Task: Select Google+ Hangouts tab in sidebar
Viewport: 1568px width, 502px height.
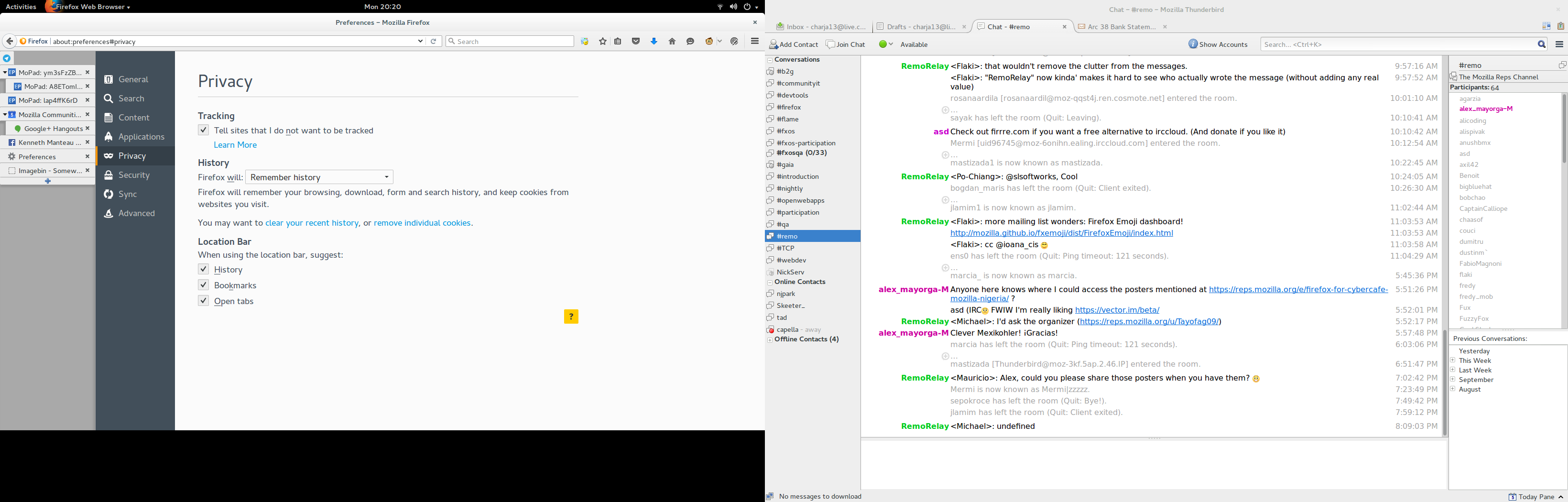Action: click(50, 129)
